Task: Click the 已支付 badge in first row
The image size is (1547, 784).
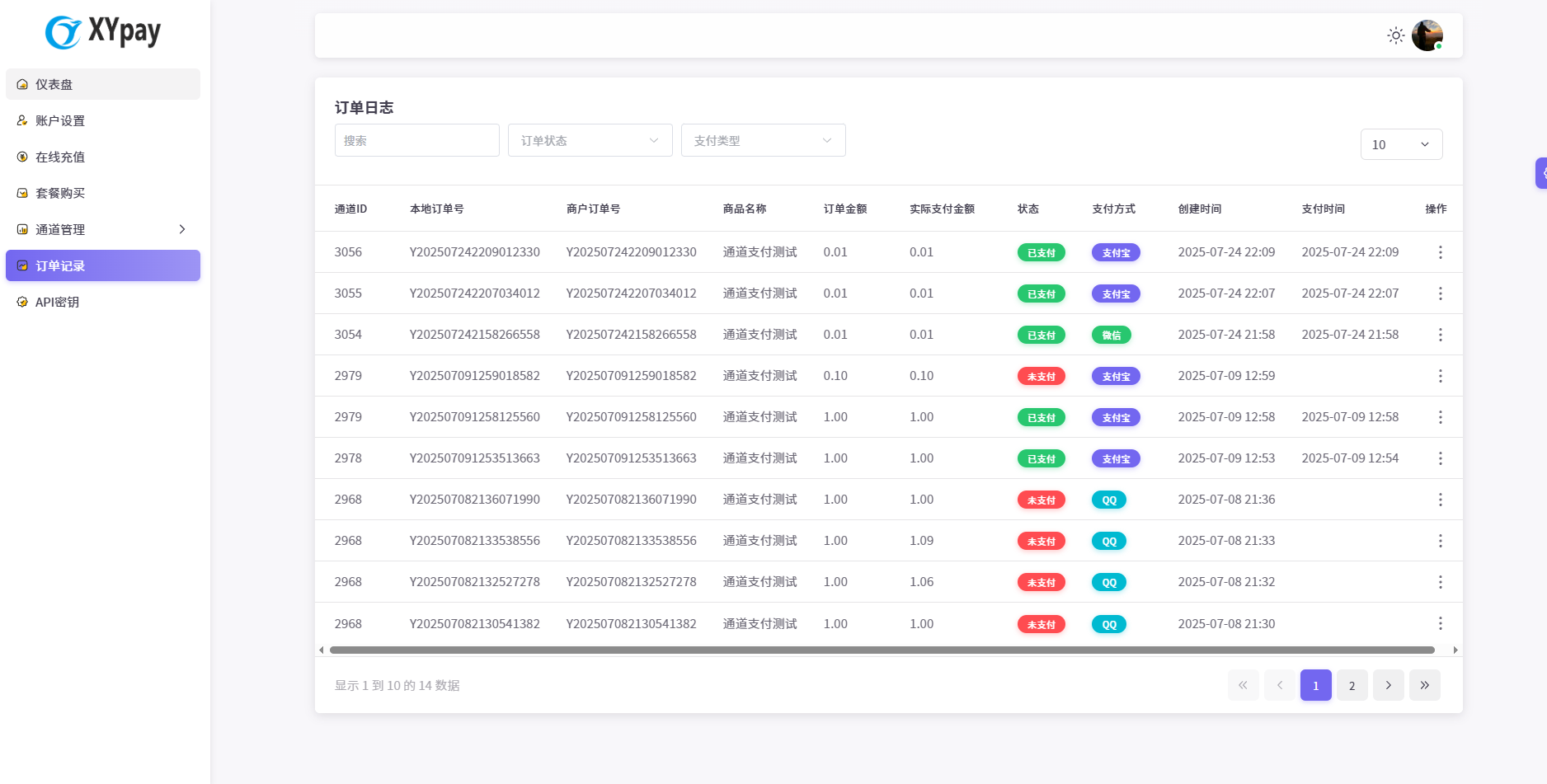Action: pyautogui.click(x=1041, y=253)
